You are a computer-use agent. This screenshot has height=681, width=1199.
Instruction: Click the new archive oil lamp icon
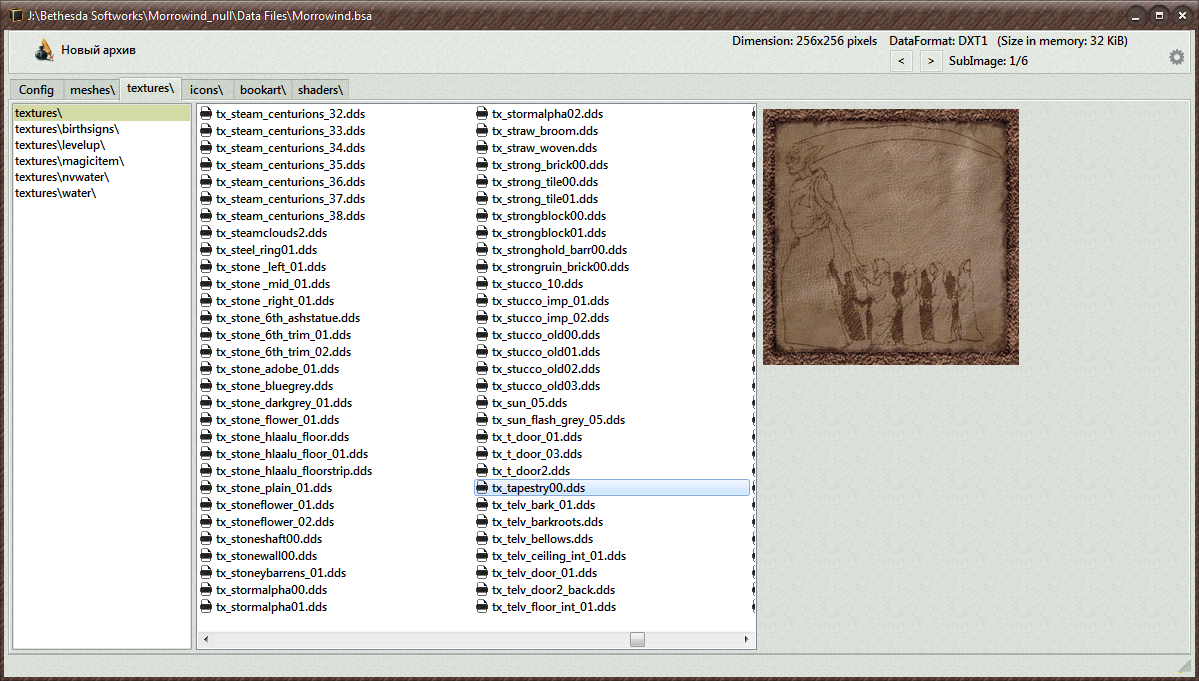(x=44, y=50)
